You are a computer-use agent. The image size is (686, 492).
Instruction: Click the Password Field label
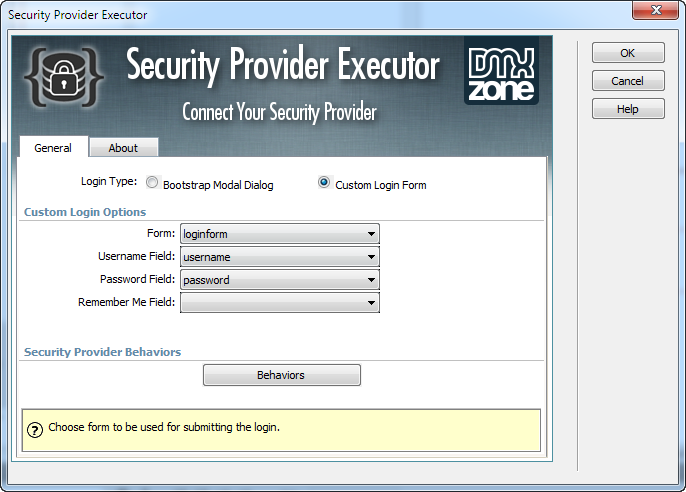coord(137,279)
